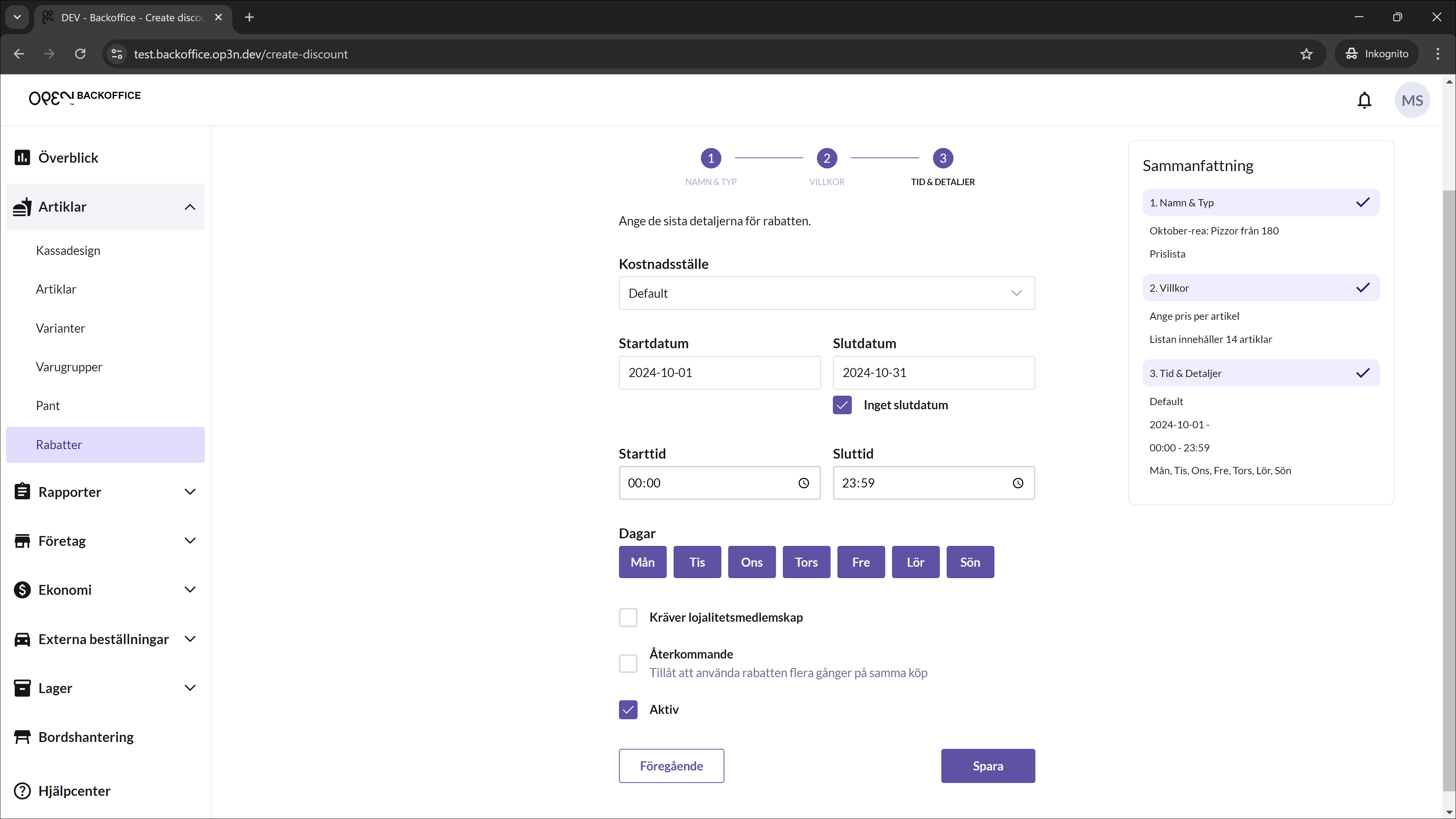Open Varugrupper in the sidebar
The width and height of the screenshot is (1456, 819).
(69, 367)
